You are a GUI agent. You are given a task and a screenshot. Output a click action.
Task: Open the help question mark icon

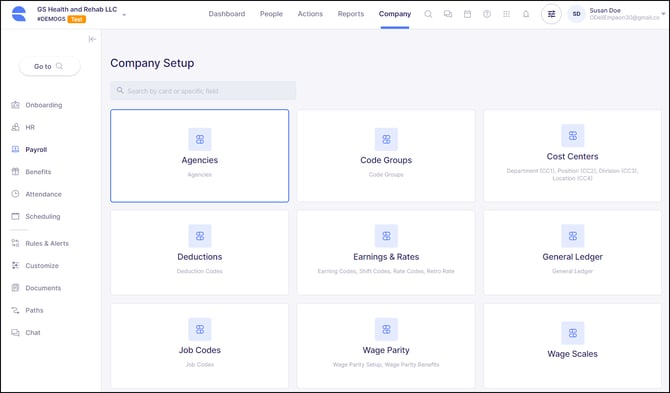click(487, 14)
